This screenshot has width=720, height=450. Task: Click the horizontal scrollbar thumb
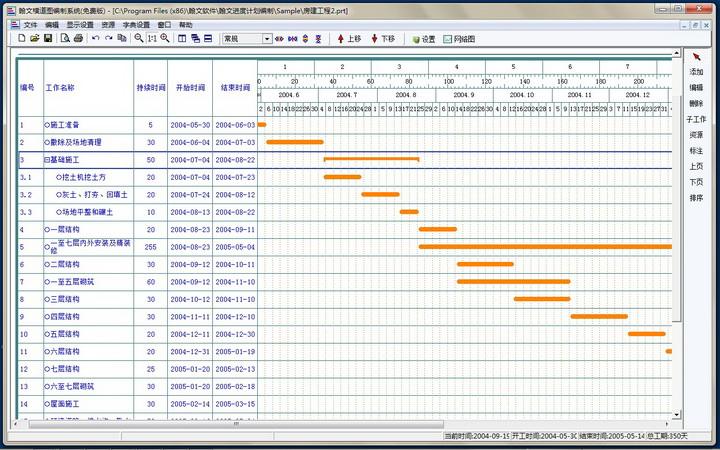point(236,424)
